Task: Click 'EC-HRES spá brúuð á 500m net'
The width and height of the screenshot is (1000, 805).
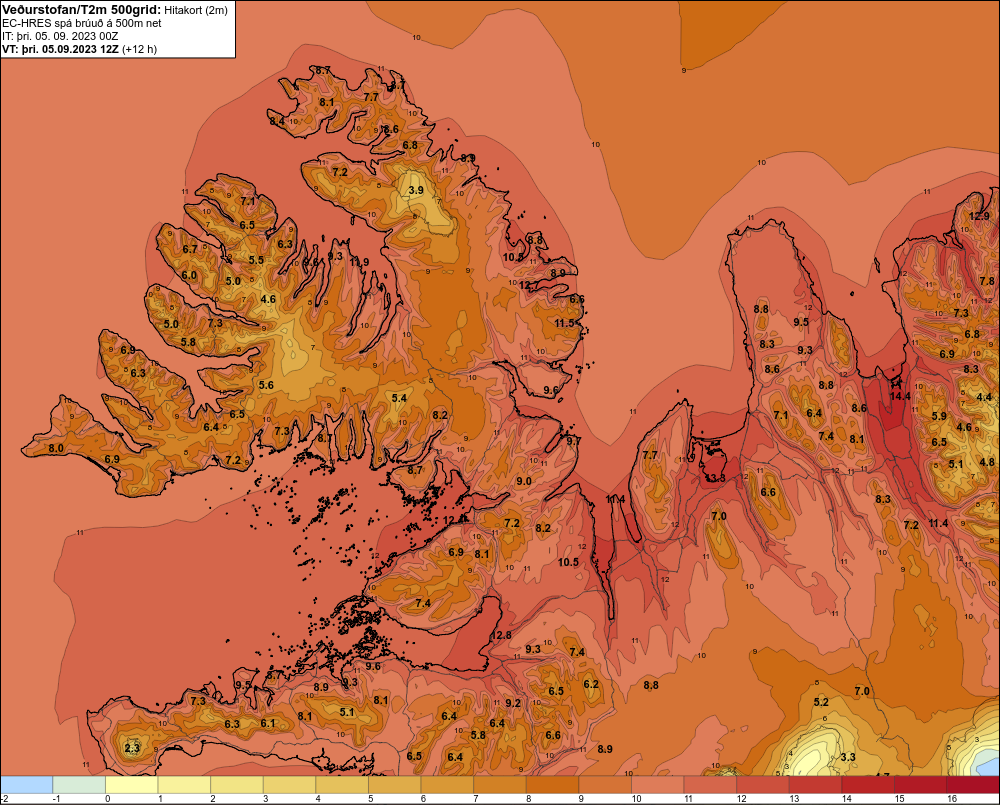Action: coord(82,23)
